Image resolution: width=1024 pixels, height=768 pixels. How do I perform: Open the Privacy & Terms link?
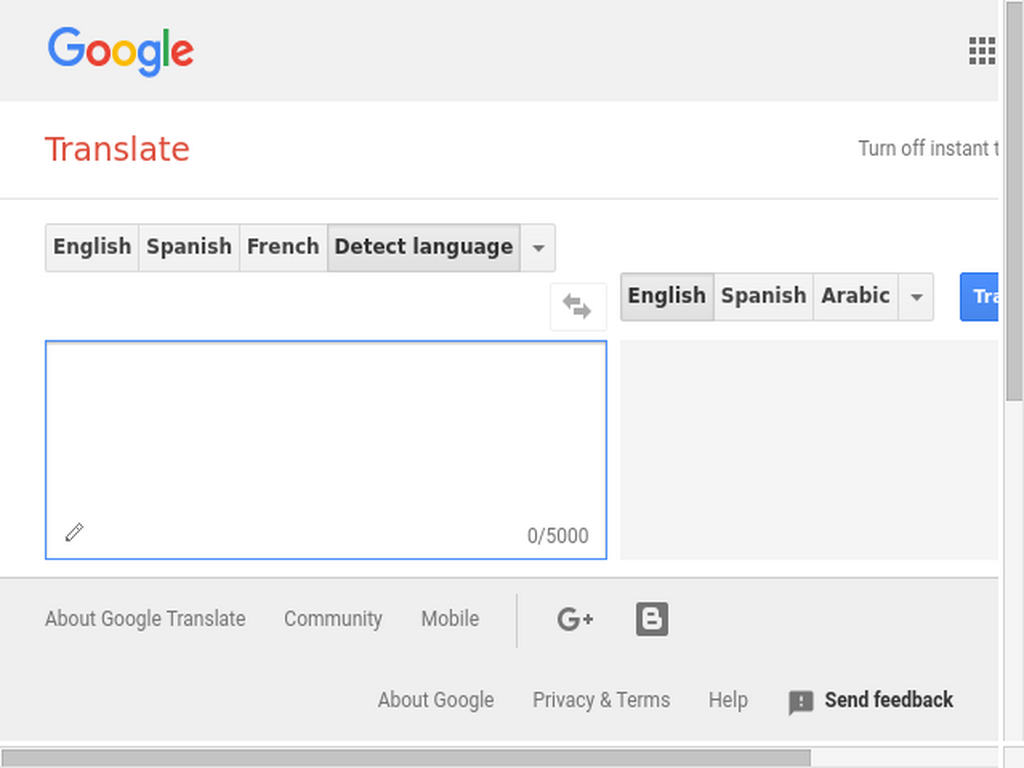(601, 700)
